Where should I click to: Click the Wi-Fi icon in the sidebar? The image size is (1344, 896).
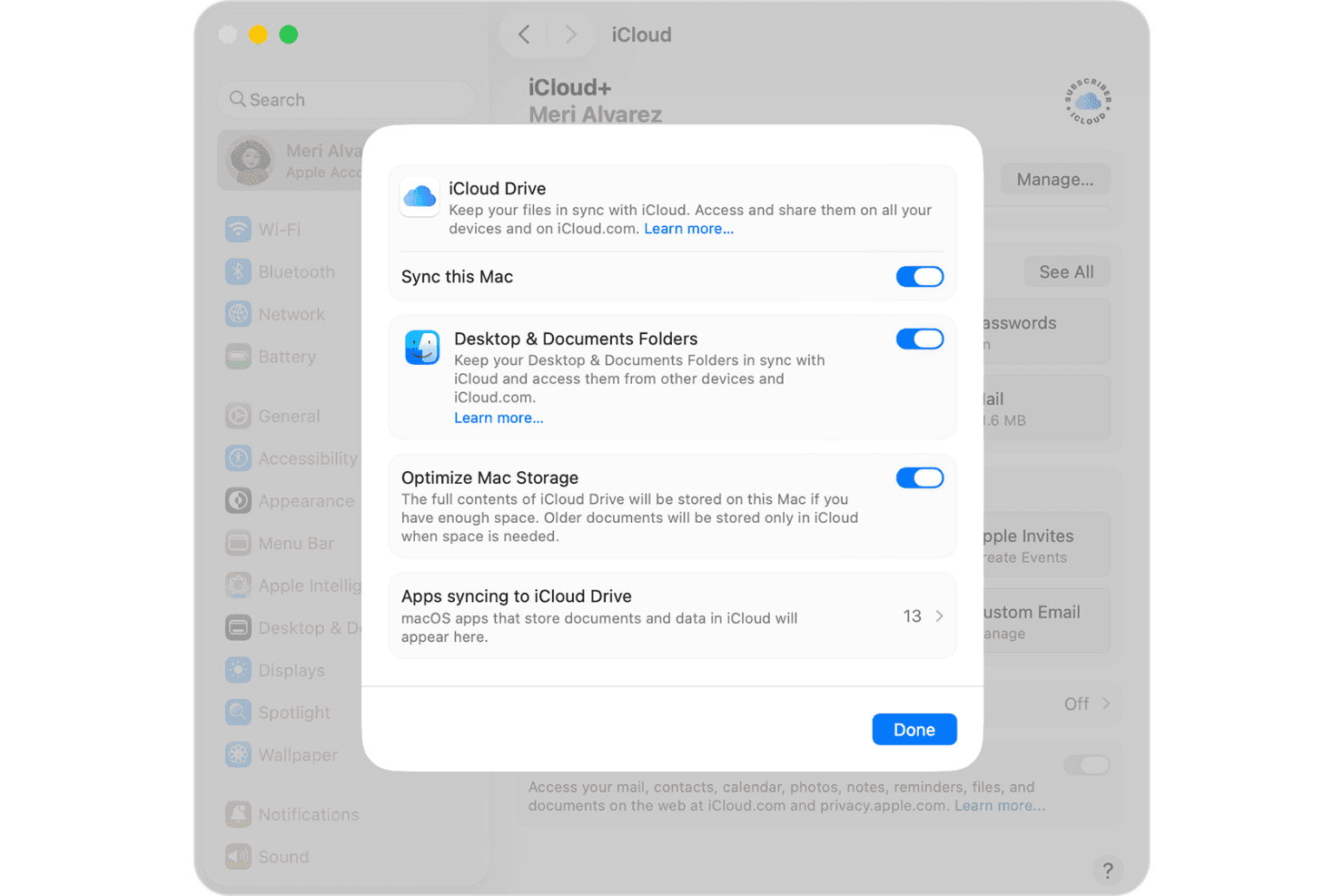click(238, 229)
